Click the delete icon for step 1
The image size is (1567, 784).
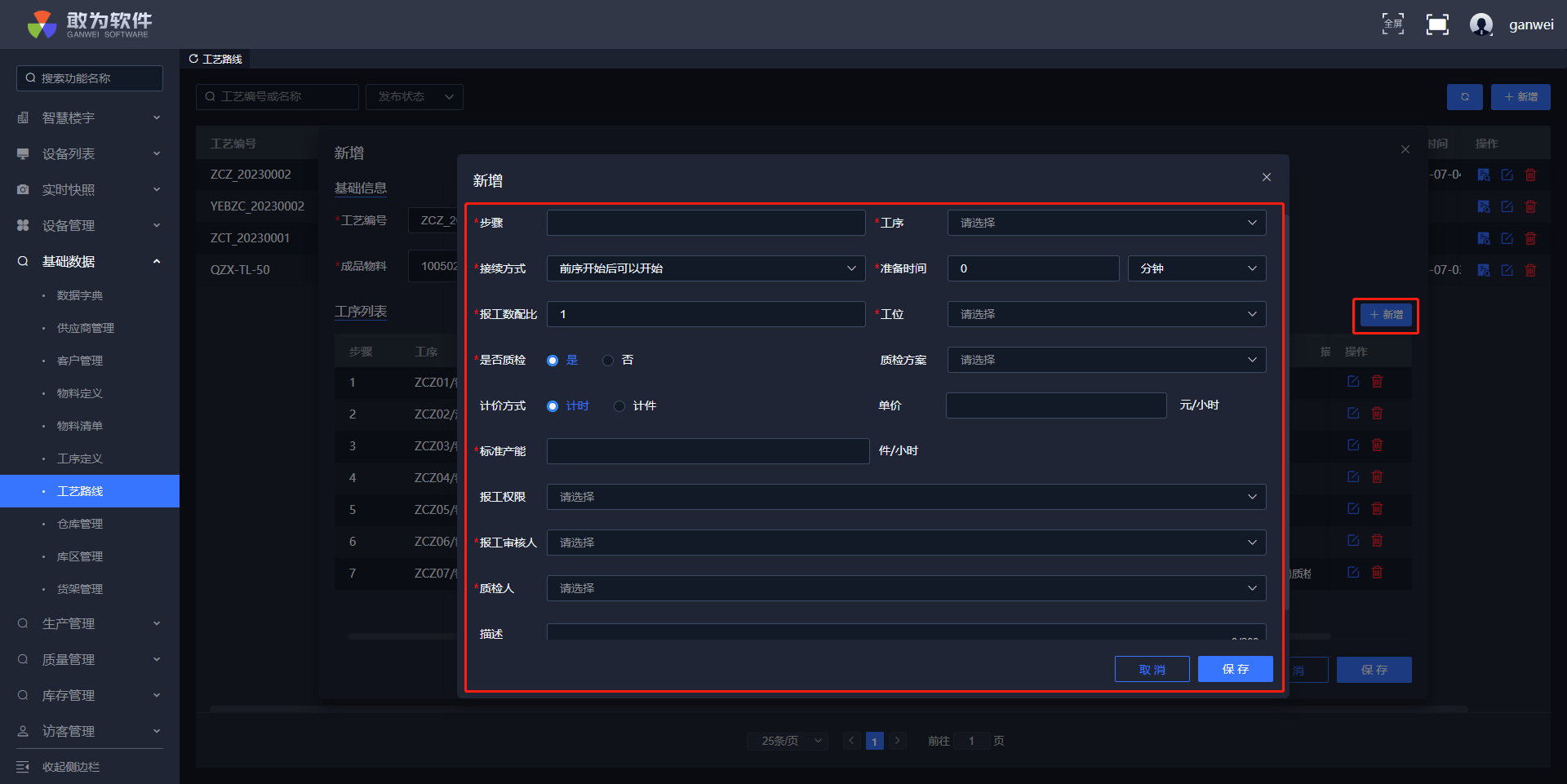[1377, 382]
